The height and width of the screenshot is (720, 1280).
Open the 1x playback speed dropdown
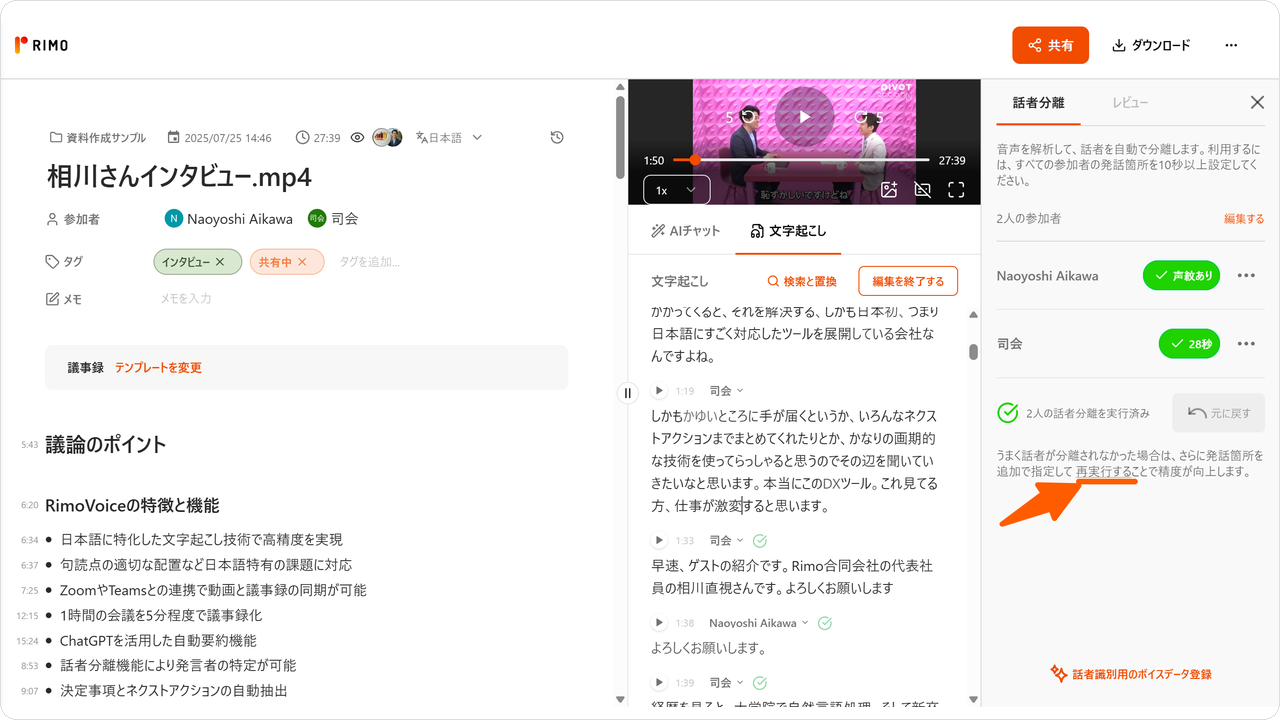tap(676, 190)
